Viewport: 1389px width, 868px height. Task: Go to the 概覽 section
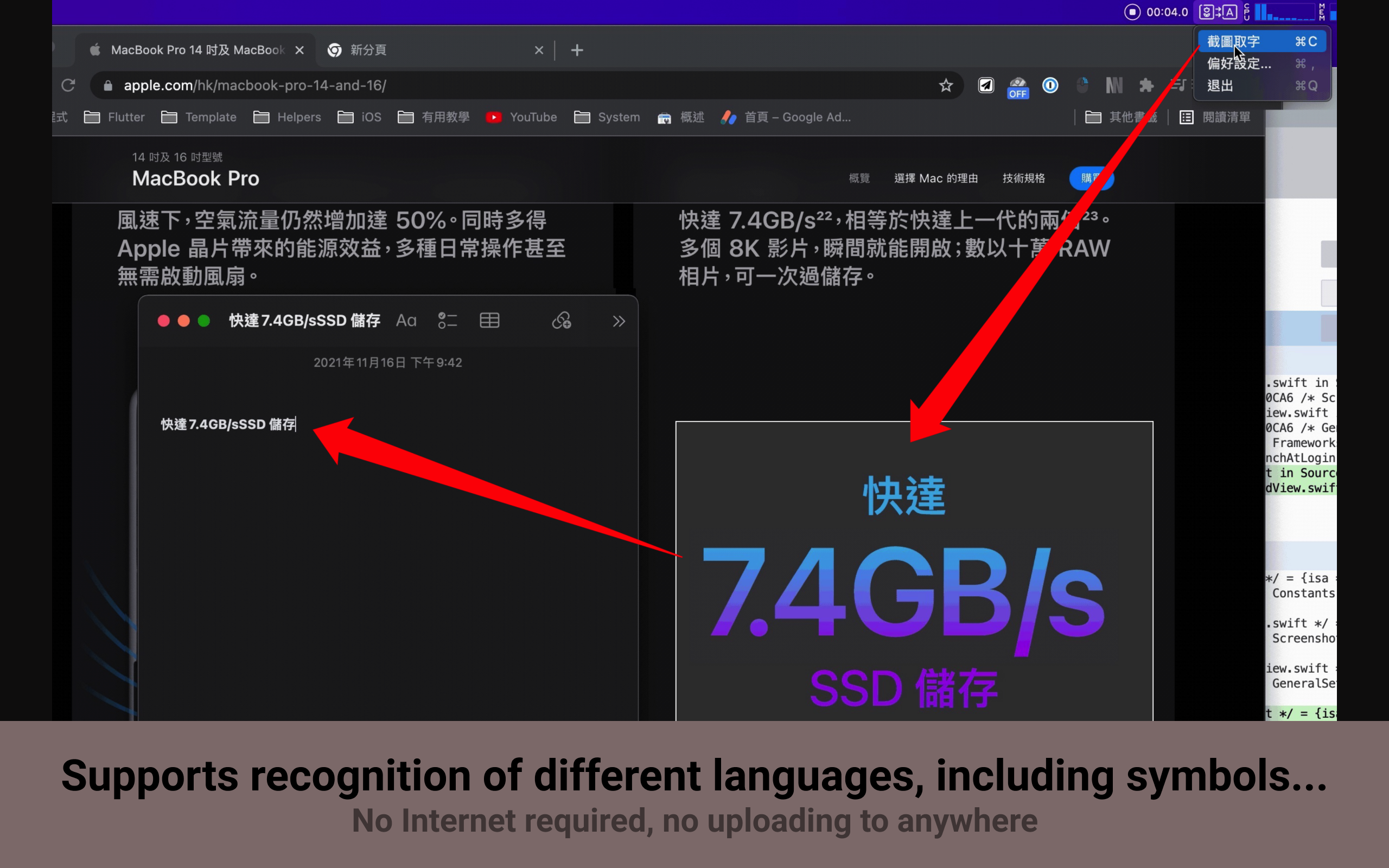[859, 178]
